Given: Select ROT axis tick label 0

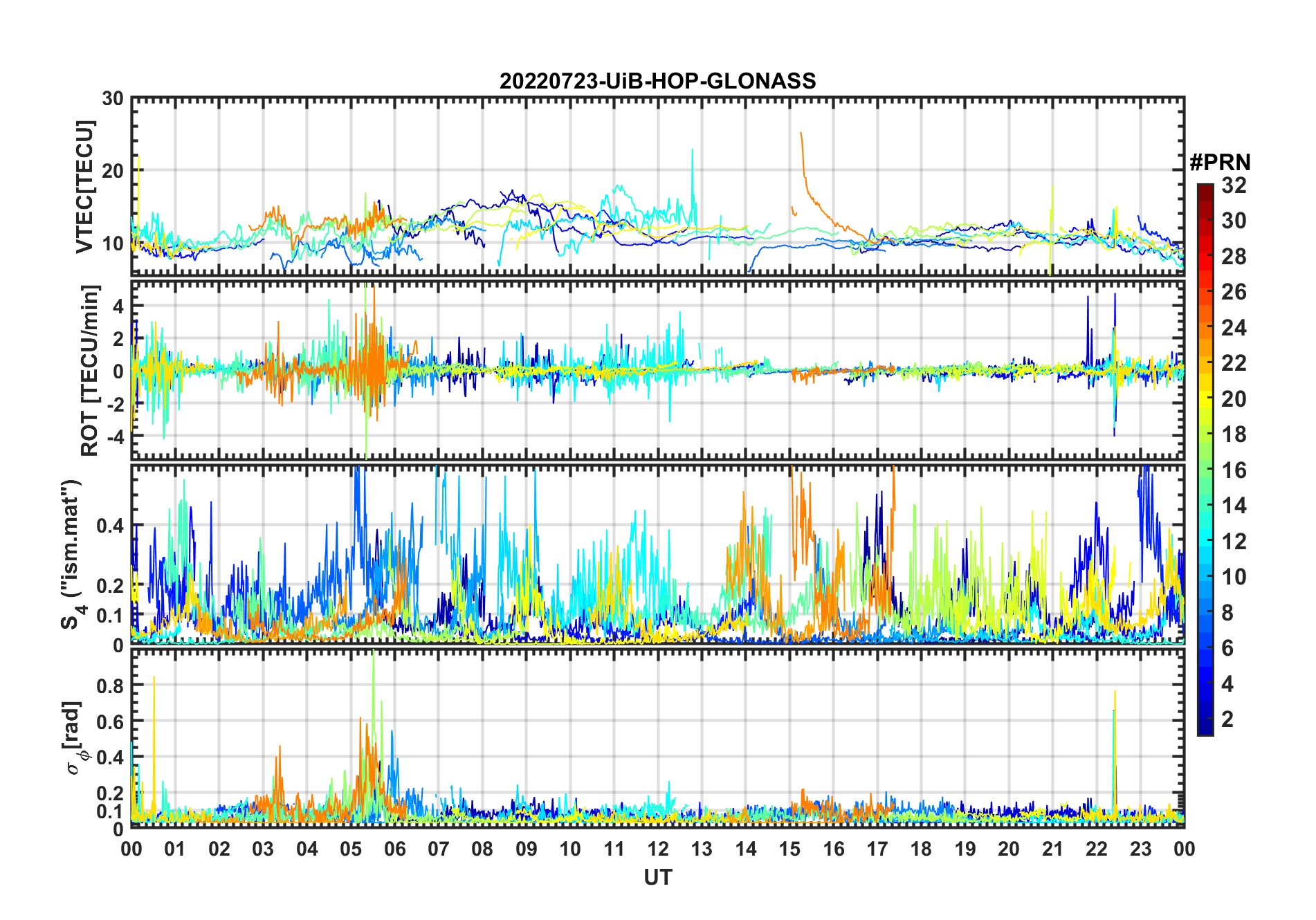Looking at the screenshot, I should pyautogui.click(x=119, y=371).
